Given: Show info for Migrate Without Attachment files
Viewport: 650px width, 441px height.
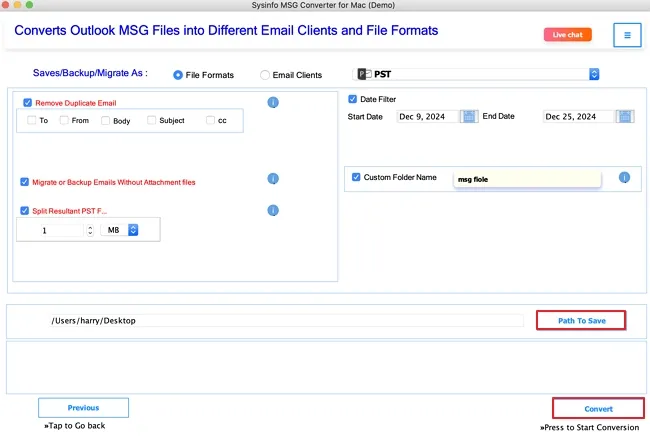Looking at the screenshot, I should (x=273, y=179).
